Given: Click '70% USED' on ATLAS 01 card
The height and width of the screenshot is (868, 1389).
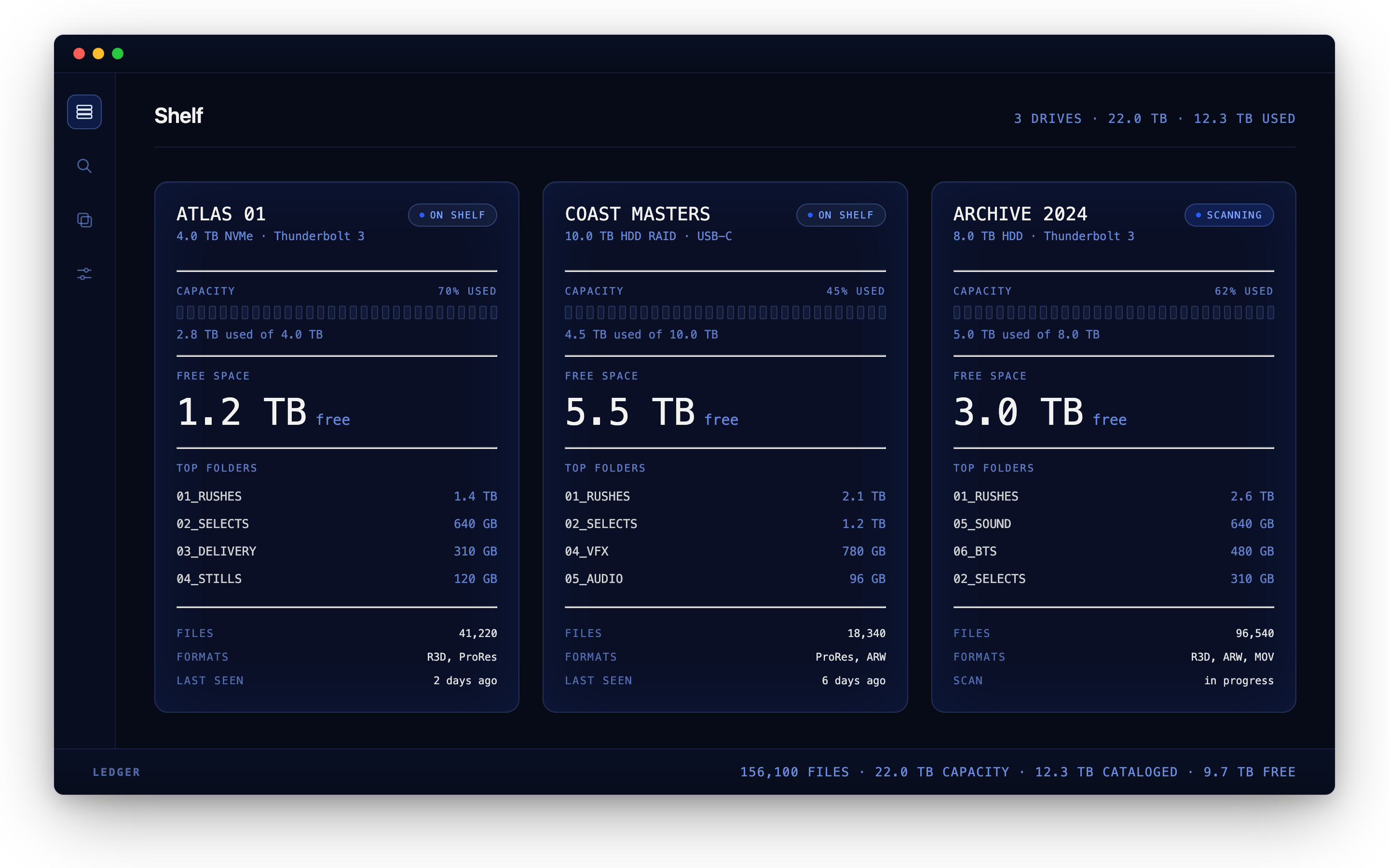Looking at the screenshot, I should tap(467, 291).
